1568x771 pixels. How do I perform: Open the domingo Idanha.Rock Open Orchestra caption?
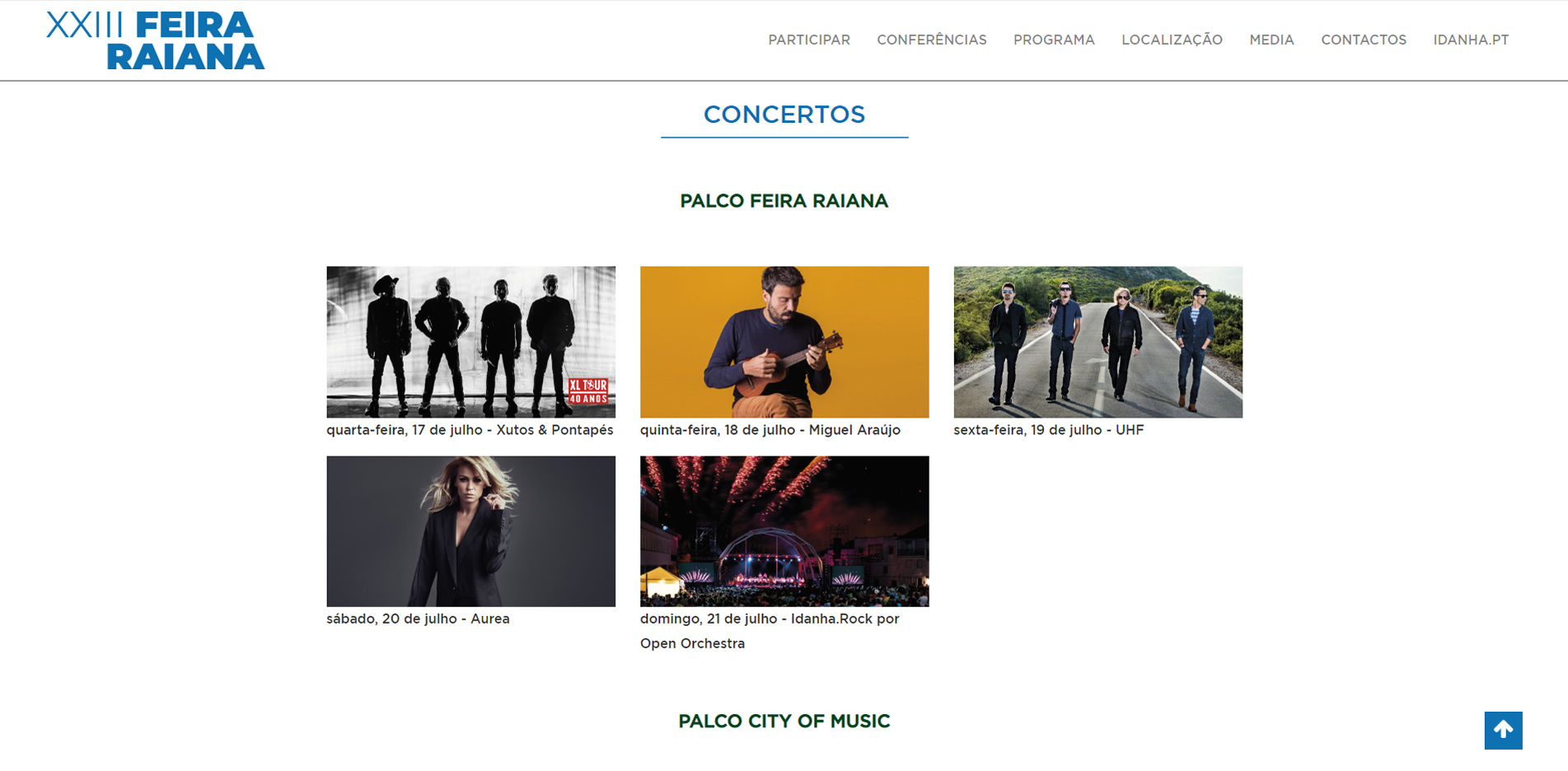[x=770, y=631]
